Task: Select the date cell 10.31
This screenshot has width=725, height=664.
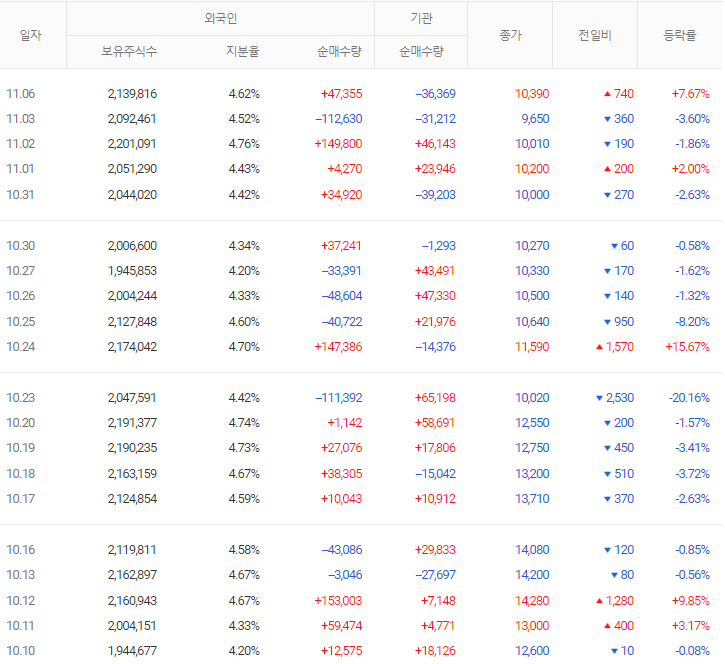Action: (x=20, y=195)
